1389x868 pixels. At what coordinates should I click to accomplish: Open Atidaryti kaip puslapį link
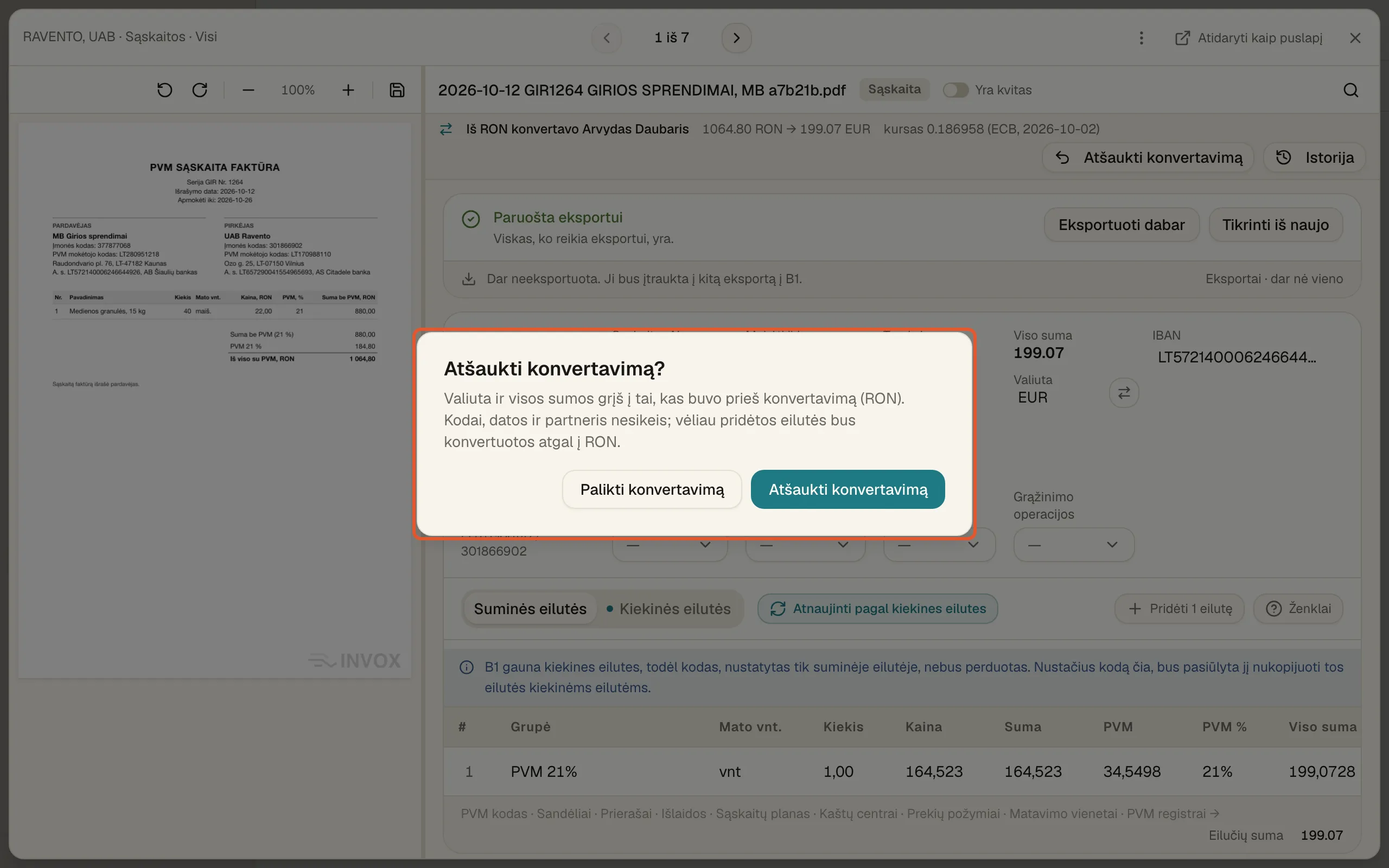(x=1248, y=38)
